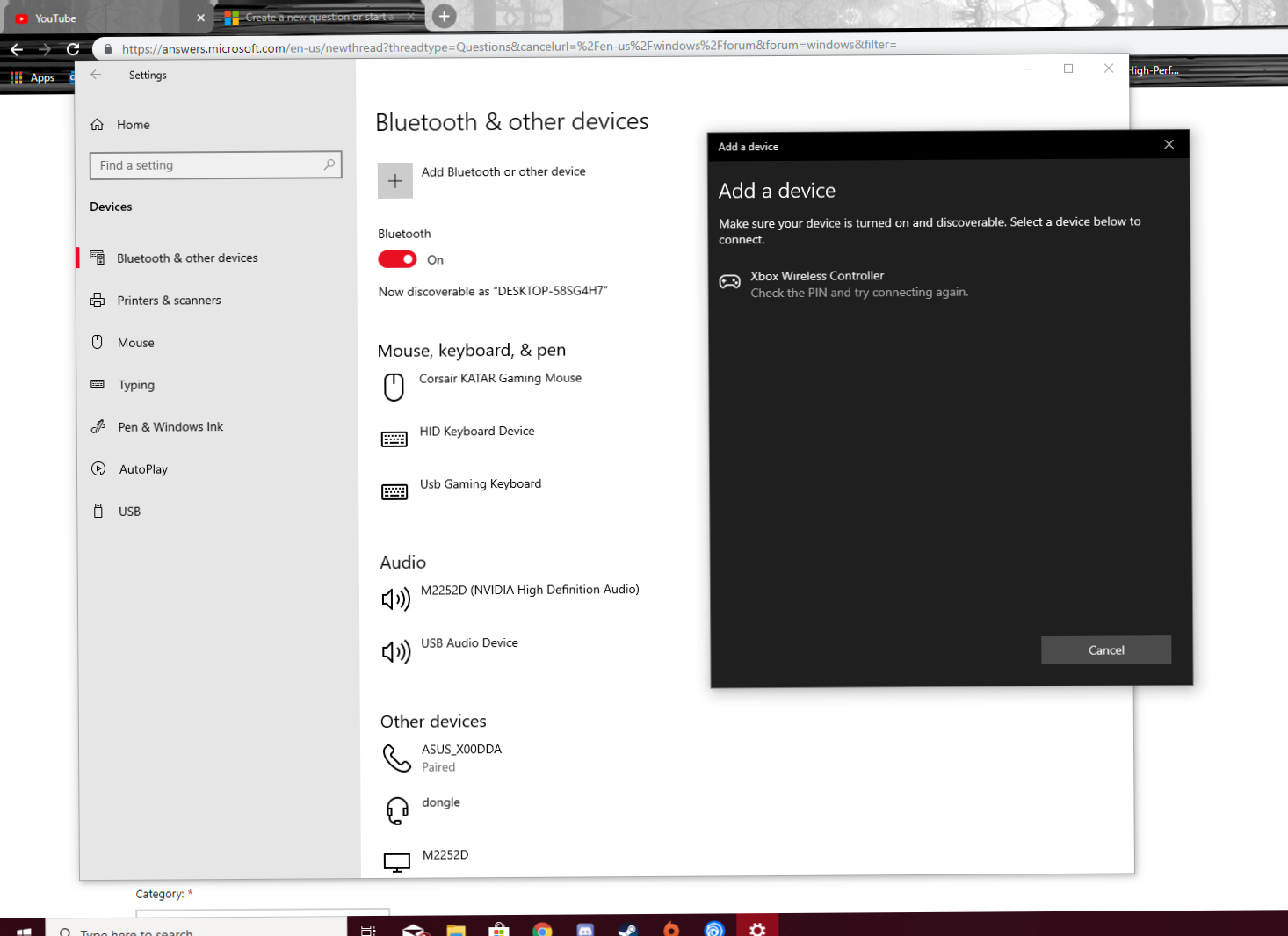Click the browser address bar URL
This screenshot has height=936, width=1288.
(x=509, y=47)
